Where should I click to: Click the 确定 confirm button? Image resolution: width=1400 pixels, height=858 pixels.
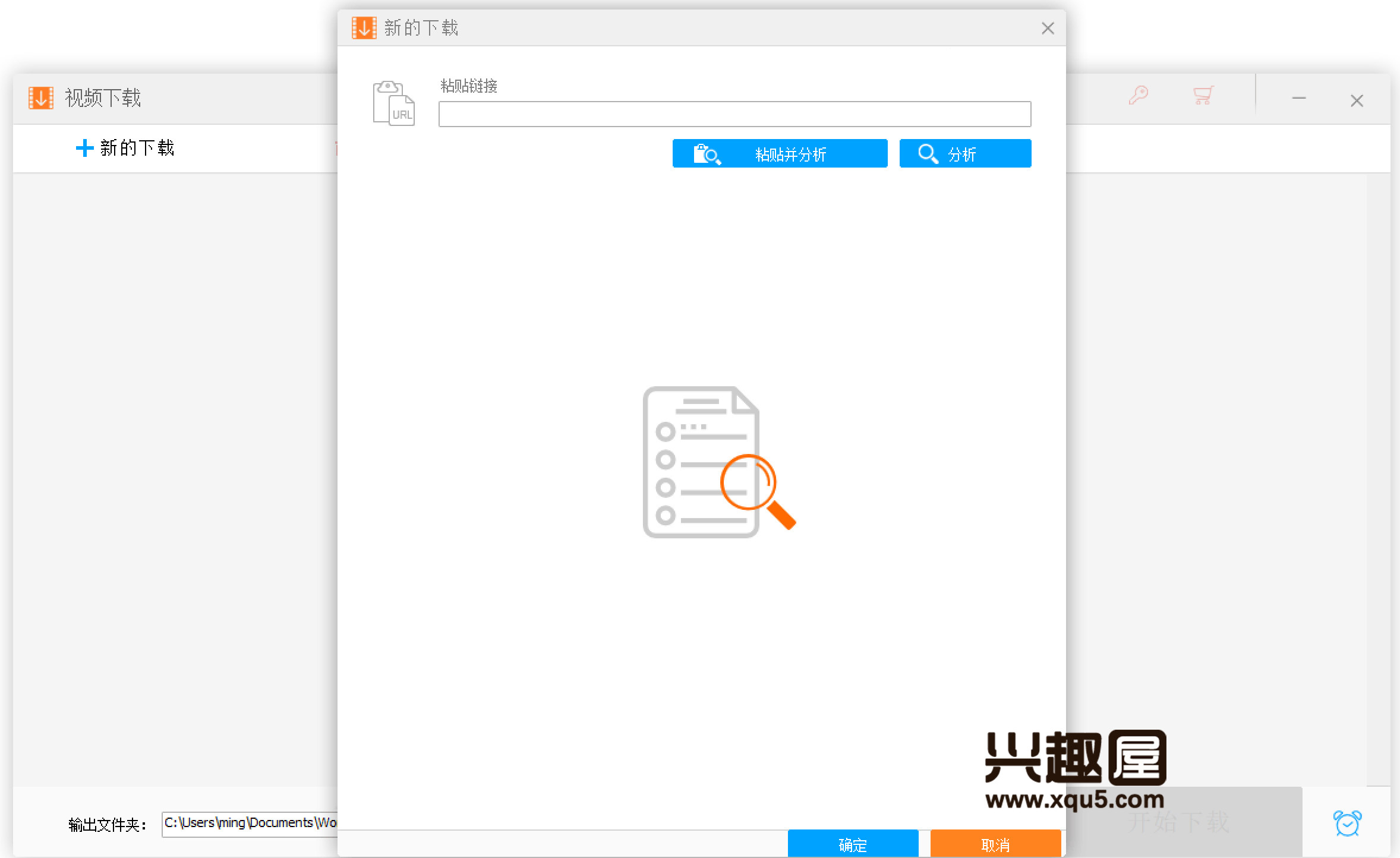[854, 843]
